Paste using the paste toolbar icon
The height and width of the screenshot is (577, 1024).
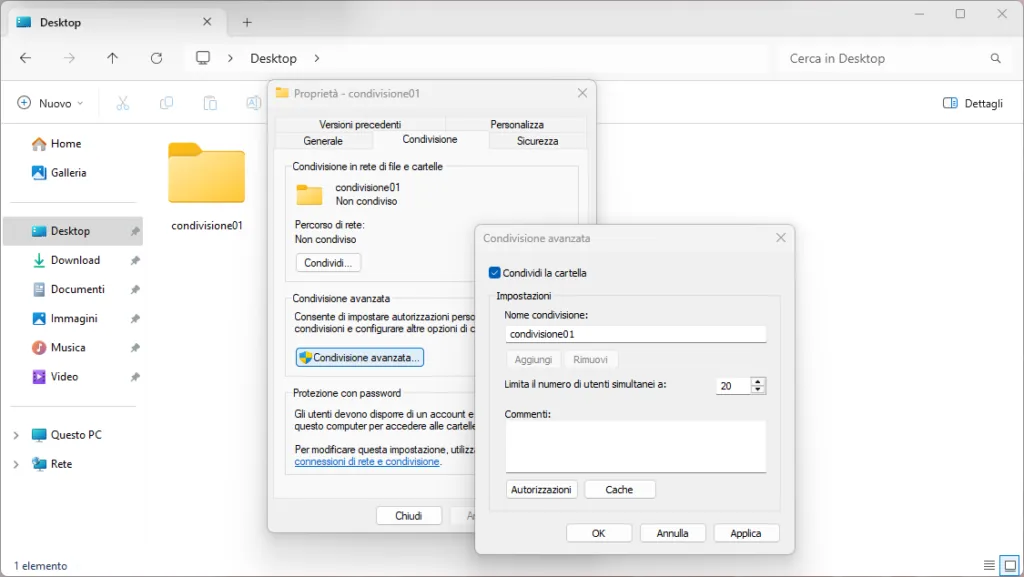(x=209, y=103)
